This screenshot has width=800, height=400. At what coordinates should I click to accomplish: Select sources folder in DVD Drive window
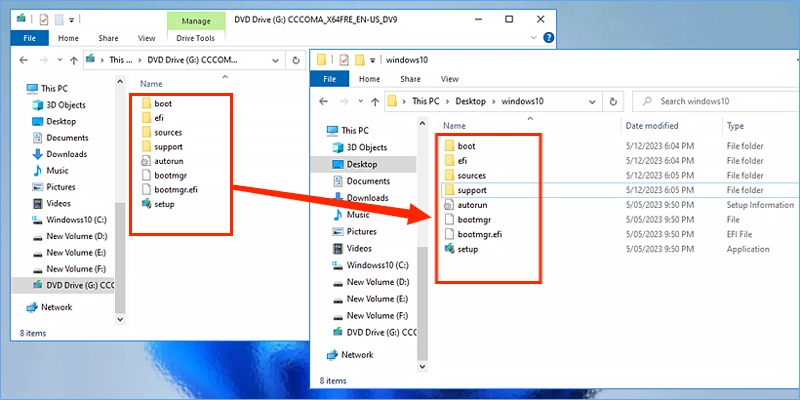coord(162,132)
